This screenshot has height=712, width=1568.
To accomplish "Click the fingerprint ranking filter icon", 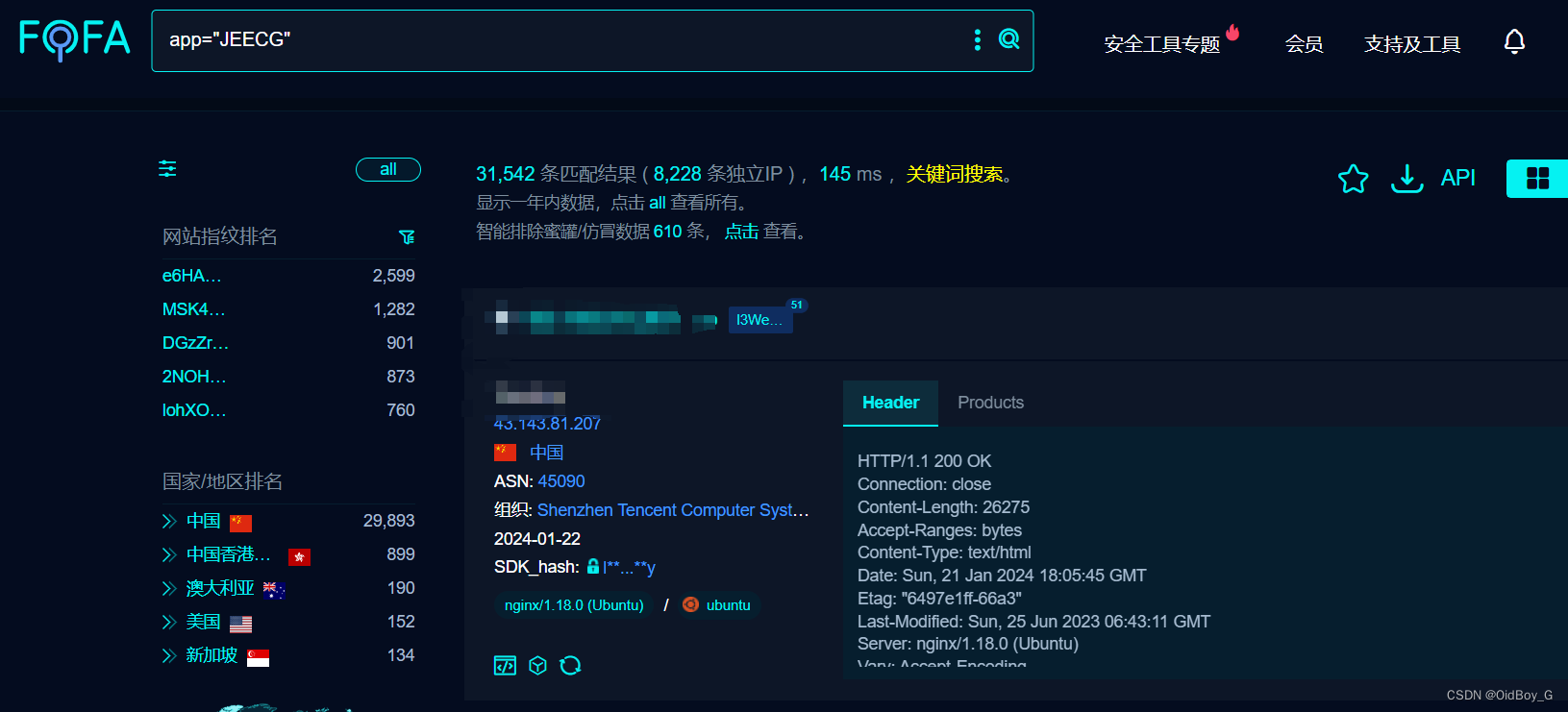I will click(x=407, y=236).
